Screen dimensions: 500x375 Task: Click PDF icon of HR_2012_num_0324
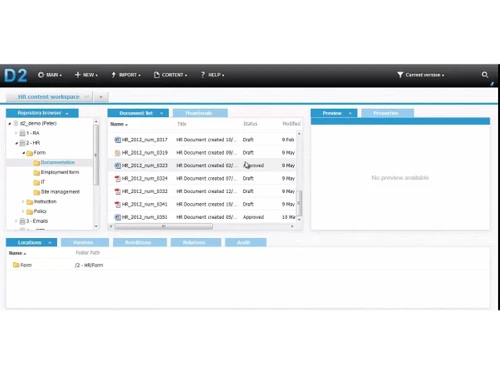point(117,178)
